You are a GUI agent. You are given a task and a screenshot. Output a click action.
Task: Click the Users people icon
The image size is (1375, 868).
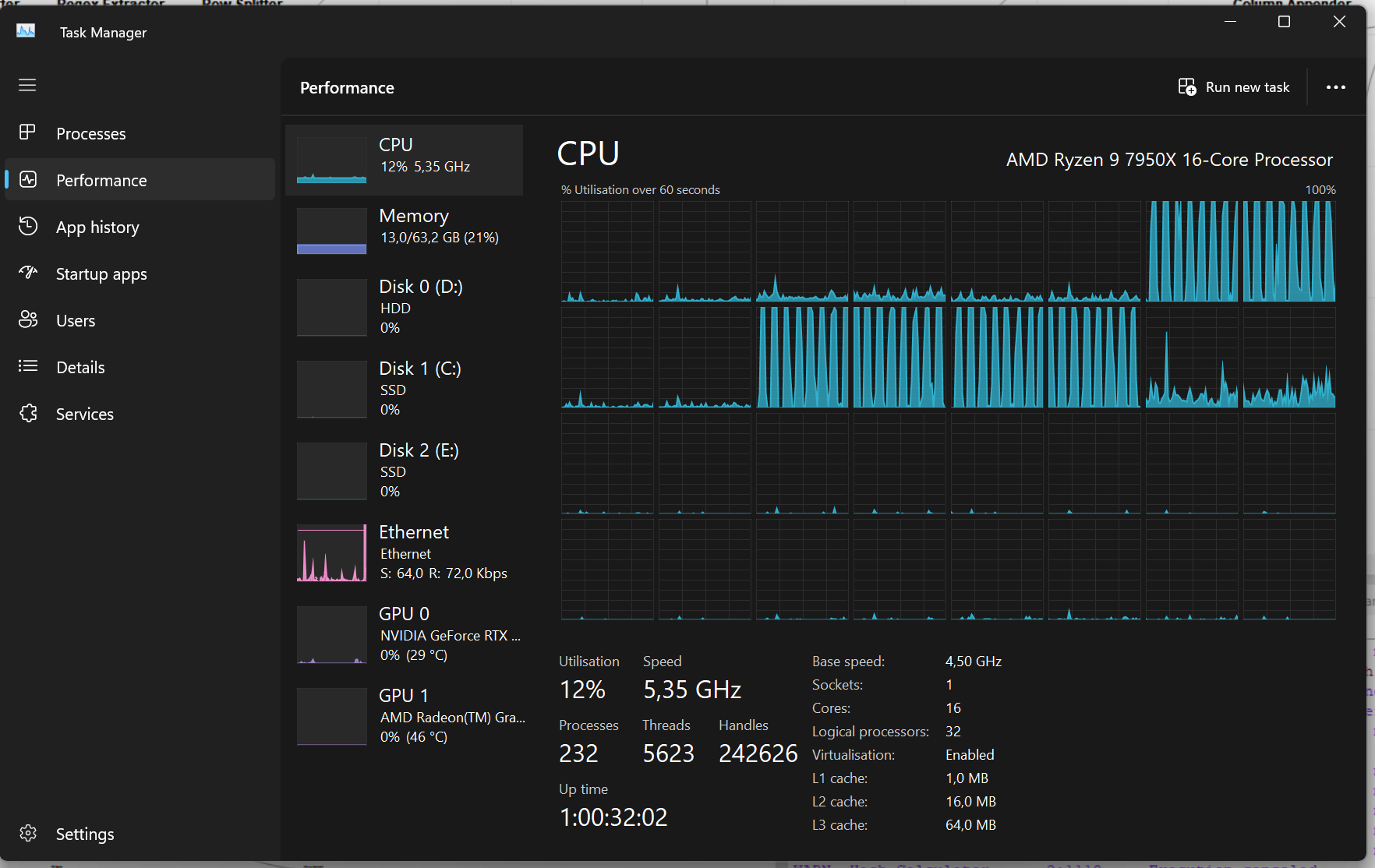pyautogui.click(x=28, y=319)
